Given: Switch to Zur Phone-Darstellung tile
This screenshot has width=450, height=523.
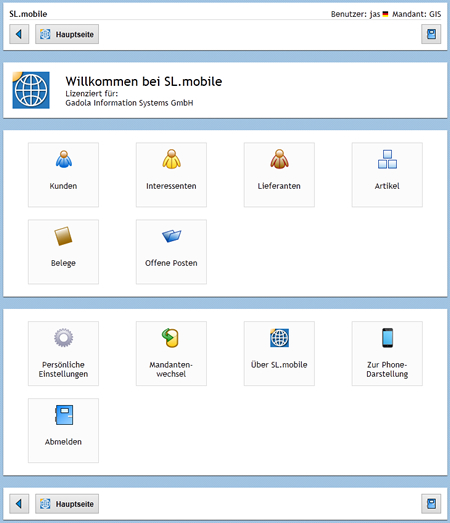Looking at the screenshot, I should pos(387,354).
